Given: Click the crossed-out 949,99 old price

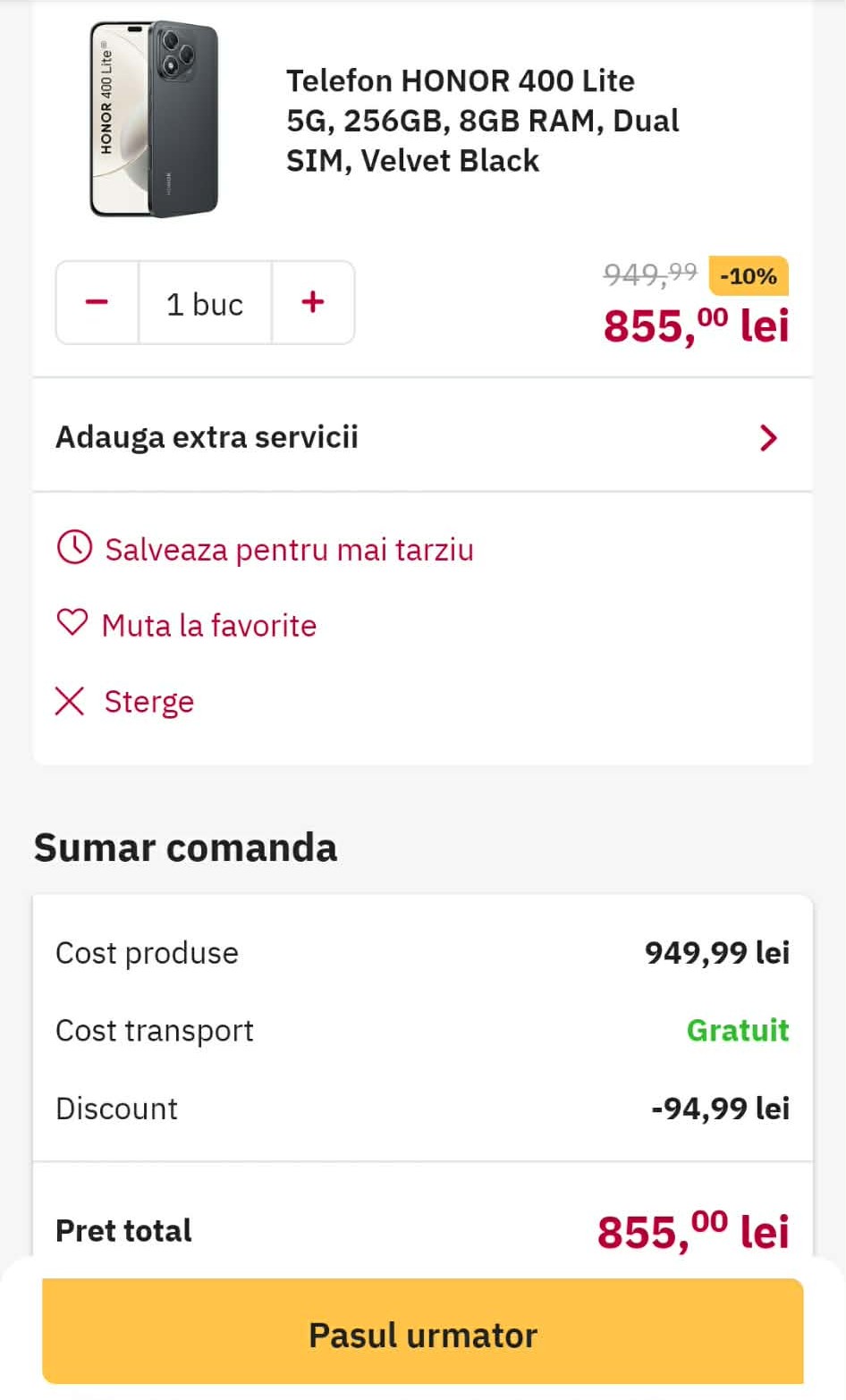Looking at the screenshot, I should click(650, 273).
